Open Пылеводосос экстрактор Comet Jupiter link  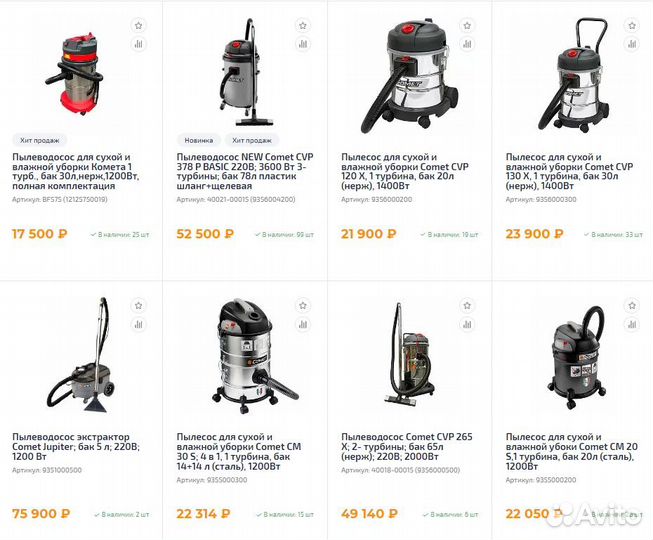coord(76,447)
